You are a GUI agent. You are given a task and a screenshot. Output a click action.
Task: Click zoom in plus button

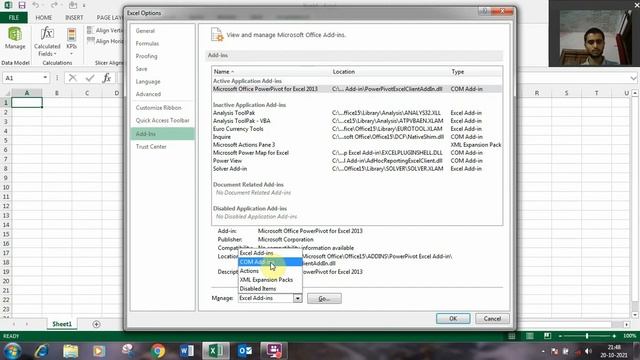coord(614,336)
